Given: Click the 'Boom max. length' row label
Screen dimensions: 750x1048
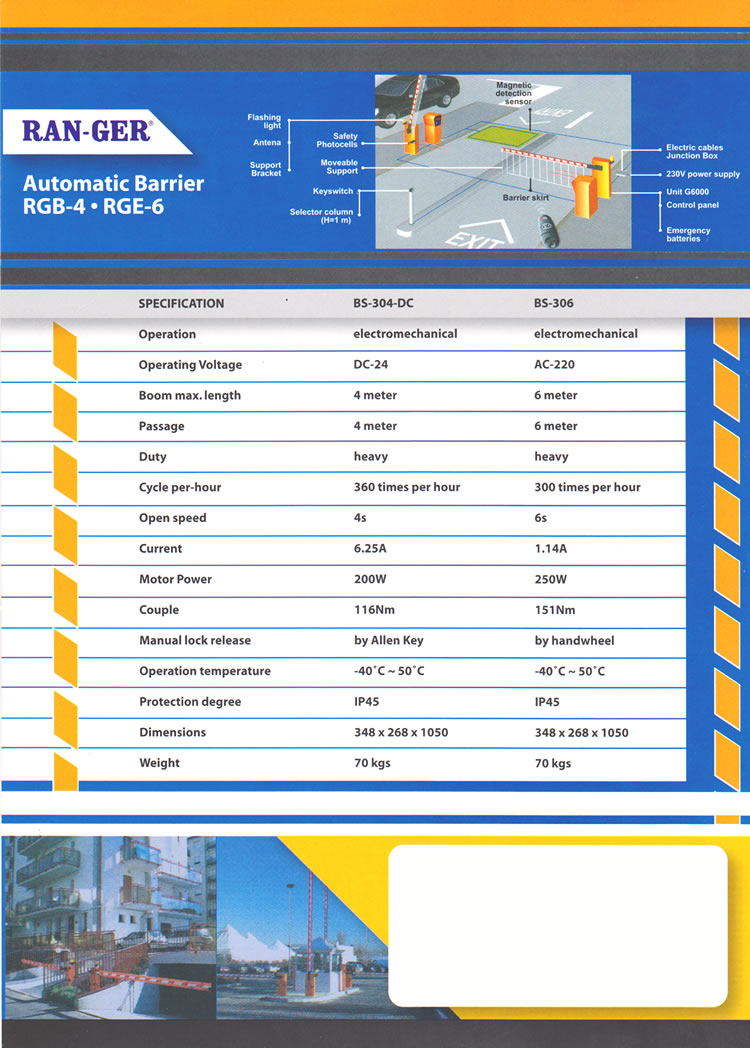Looking at the screenshot, I should [190, 396].
